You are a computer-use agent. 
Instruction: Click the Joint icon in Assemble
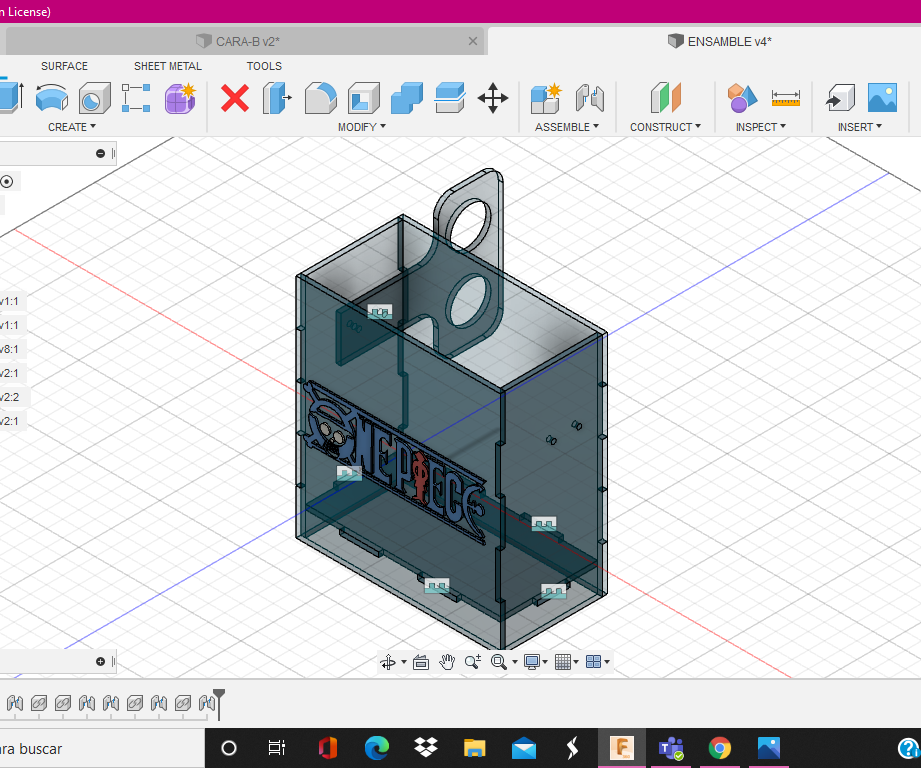coord(590,98)
